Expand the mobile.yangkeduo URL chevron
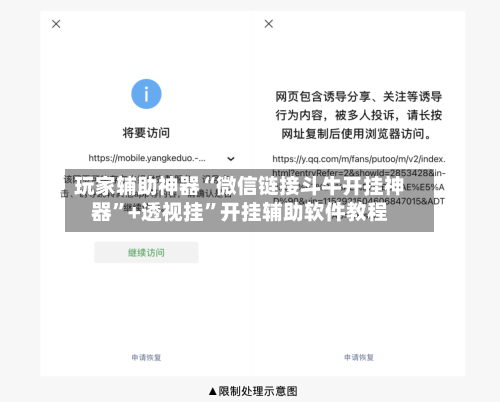 pos(231,159)
